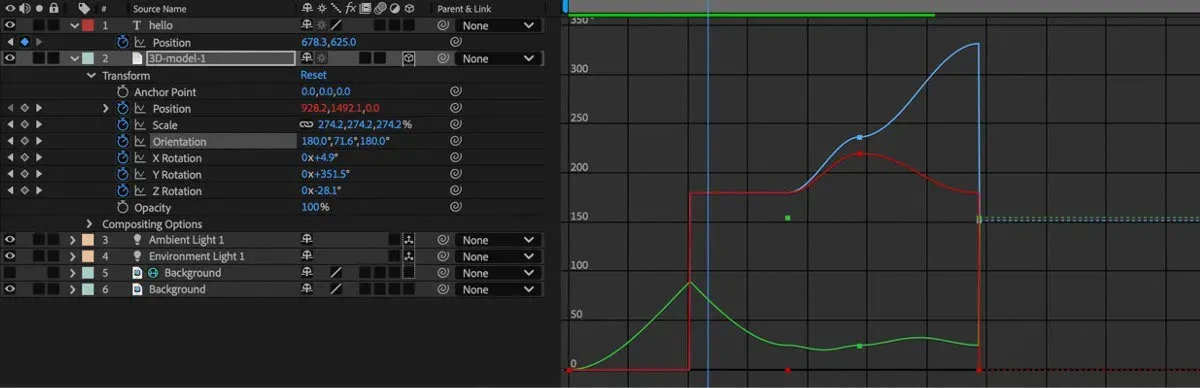Toggle stopwatch for Z Rotation

pyautogui.click(x=123, y=191)
